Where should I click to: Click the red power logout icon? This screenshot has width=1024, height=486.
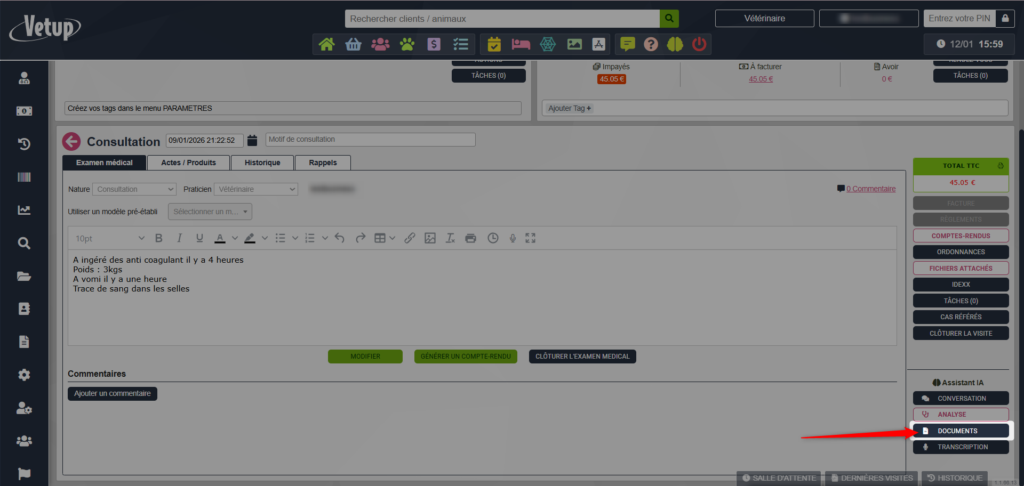(699, 44)
